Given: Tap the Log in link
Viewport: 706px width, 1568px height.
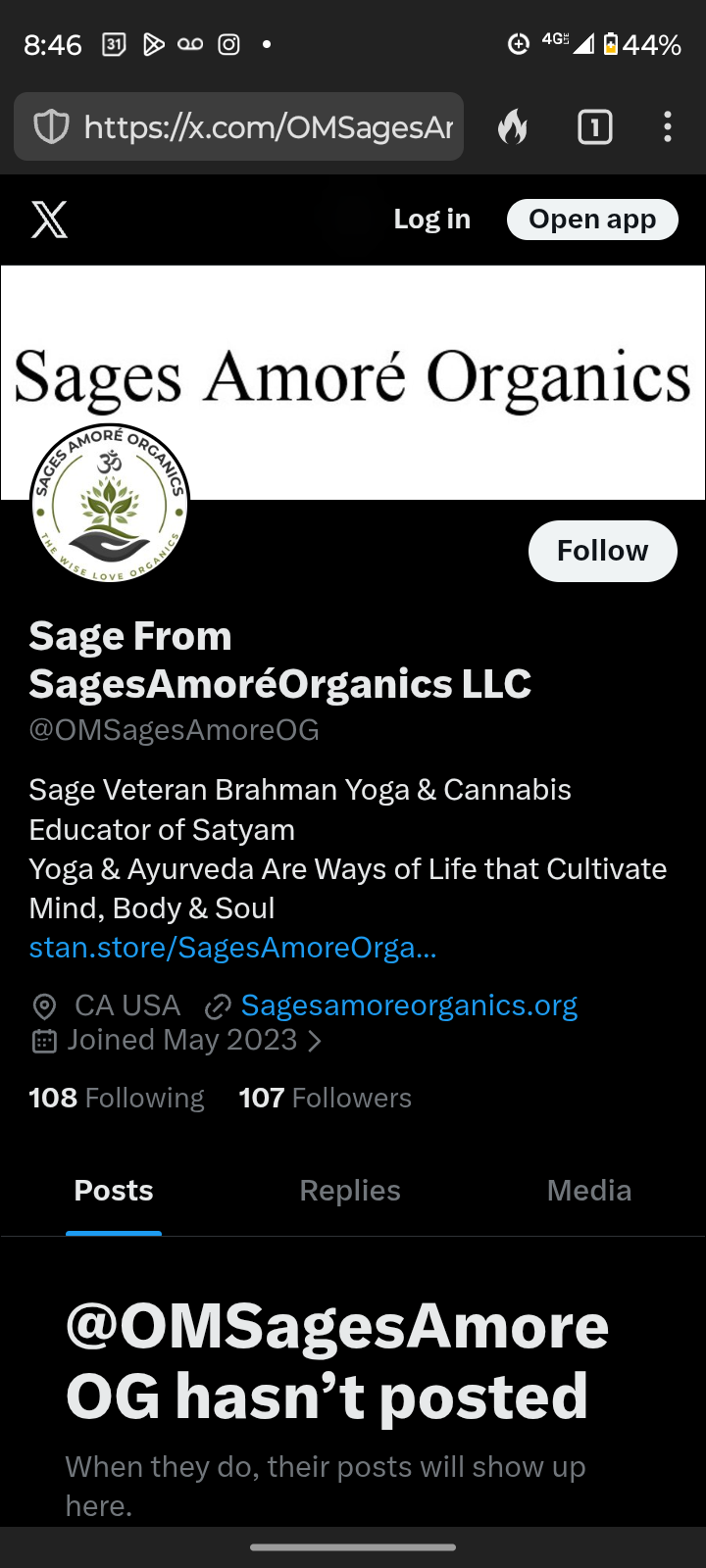Looking at the screenshot, I should click(431, 220).
